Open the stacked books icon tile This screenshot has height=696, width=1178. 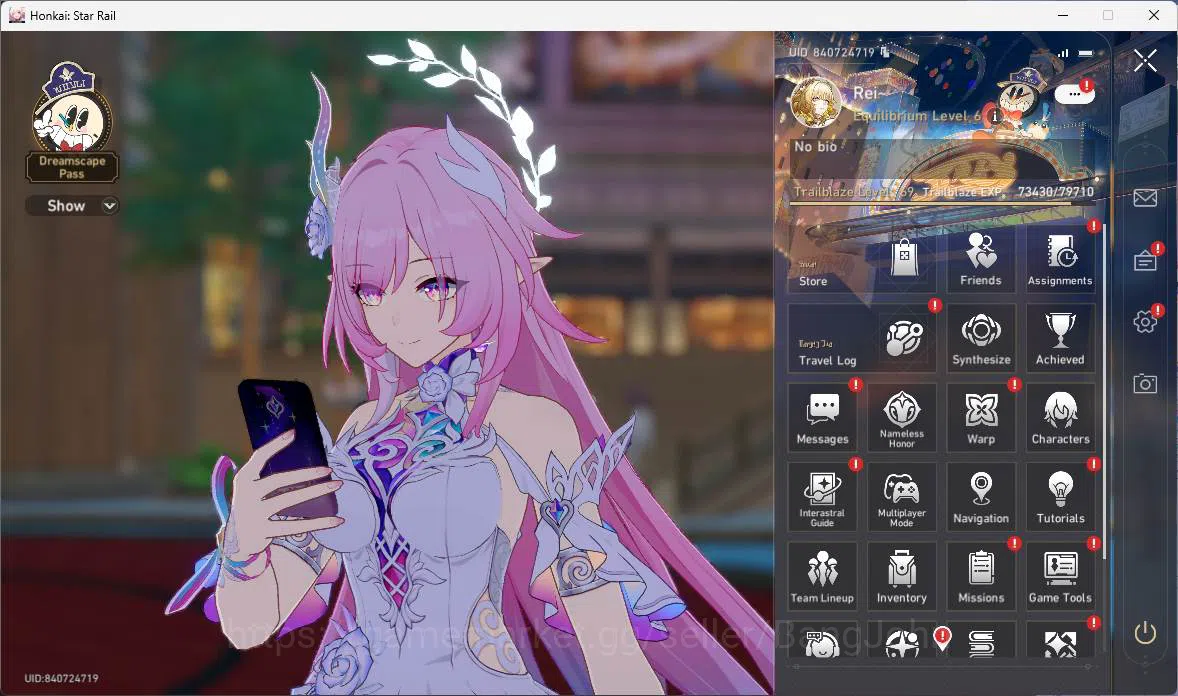point(980,641)
